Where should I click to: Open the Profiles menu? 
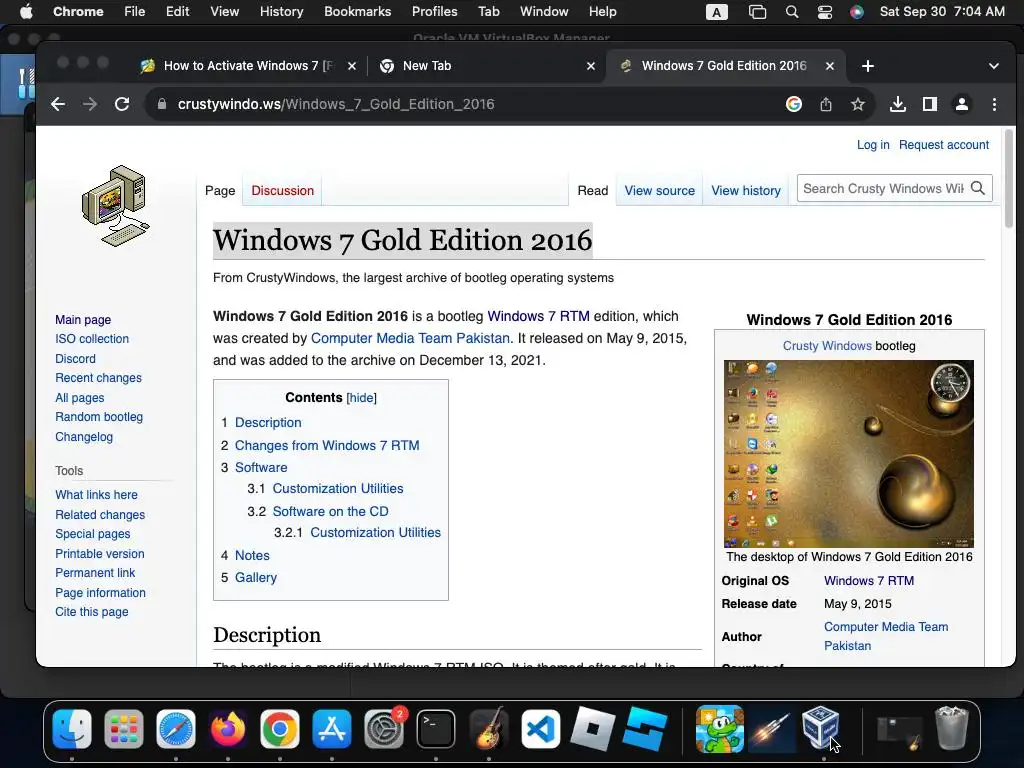click(x=434, y=12)
